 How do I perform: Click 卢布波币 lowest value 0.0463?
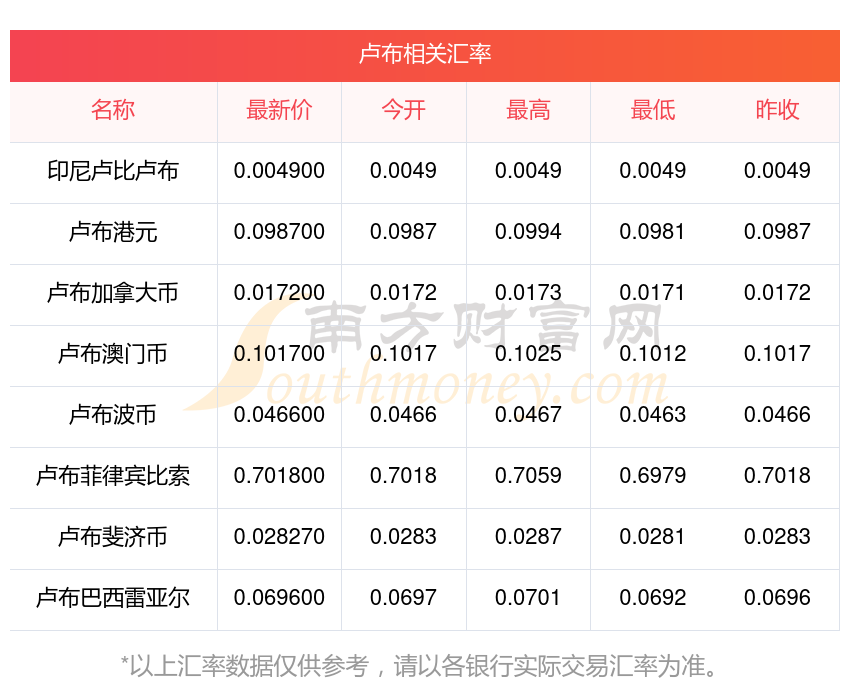(x=653, y=415)
